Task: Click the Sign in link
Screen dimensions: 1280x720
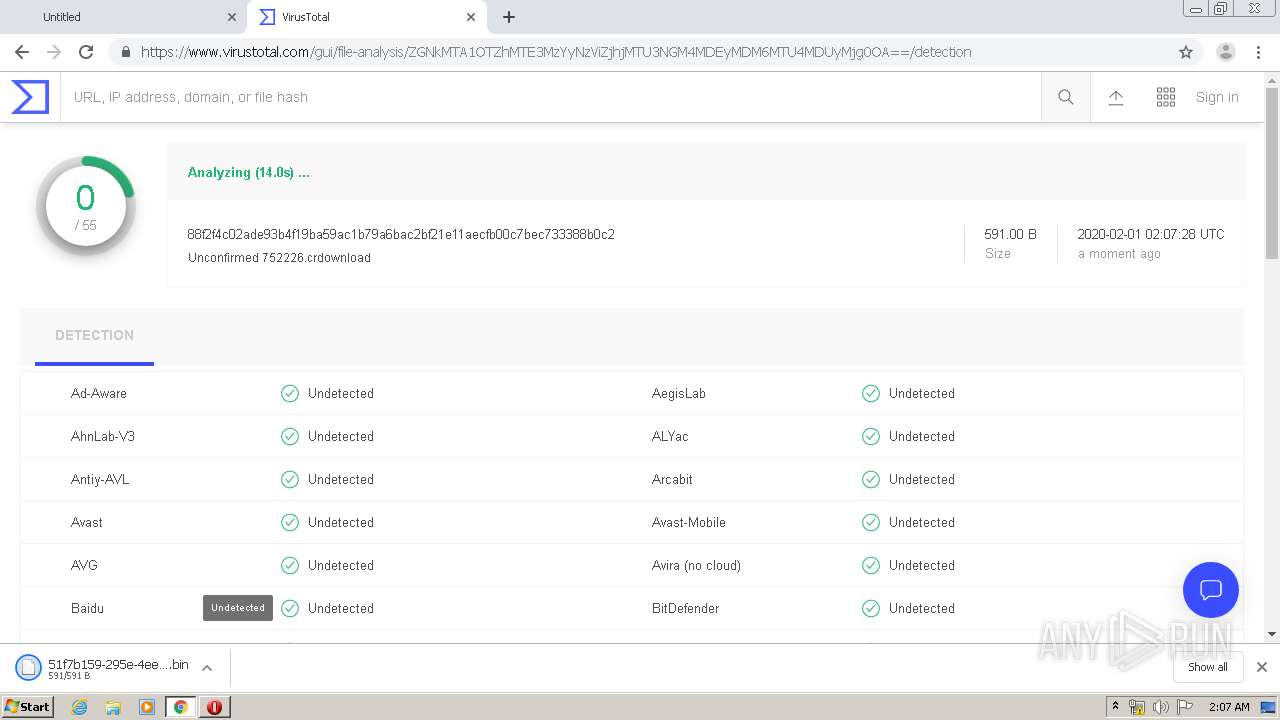Action: tap(1217, 97)
